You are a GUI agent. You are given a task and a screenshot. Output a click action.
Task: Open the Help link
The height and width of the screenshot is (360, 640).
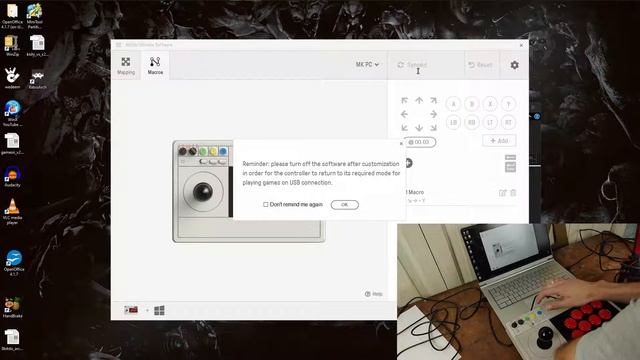[x=373, y=294]
